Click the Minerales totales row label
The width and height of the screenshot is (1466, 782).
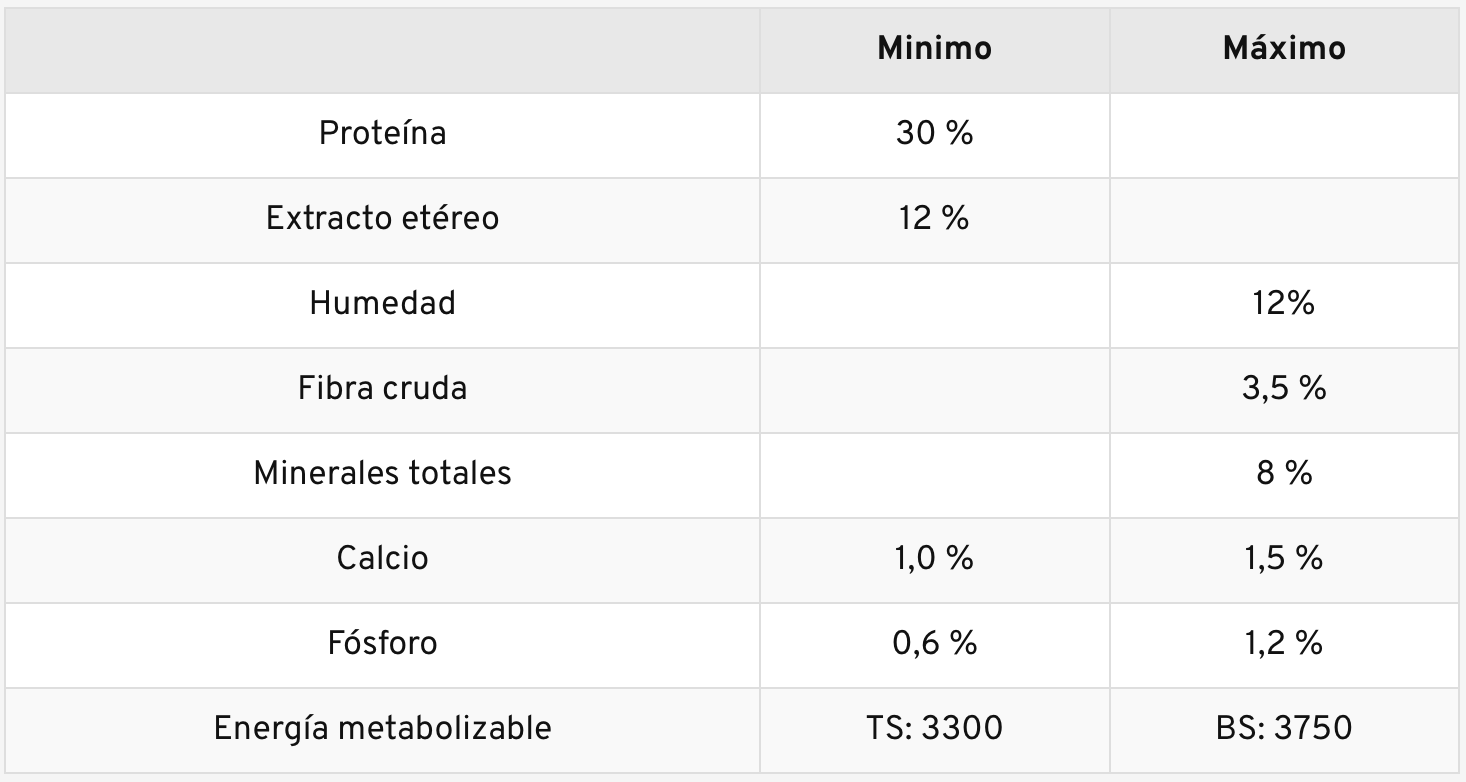click(382, 472)
